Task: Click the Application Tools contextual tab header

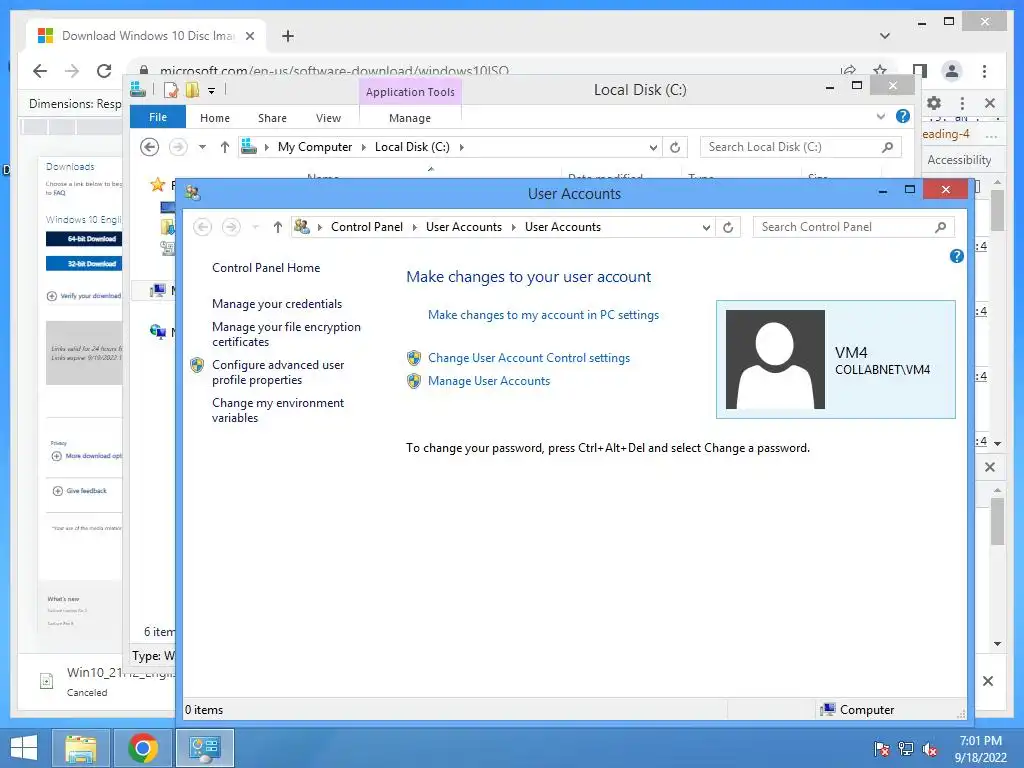Action: (410, 92)
